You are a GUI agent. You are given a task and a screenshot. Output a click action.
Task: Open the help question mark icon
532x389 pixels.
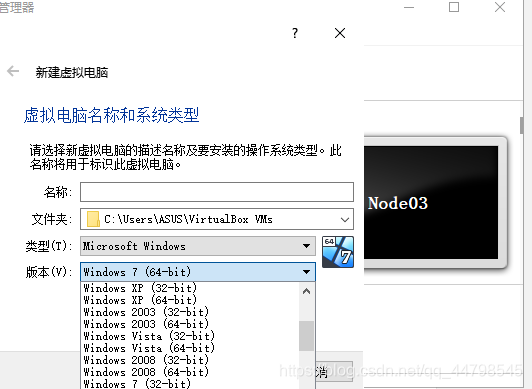point(295,33)
